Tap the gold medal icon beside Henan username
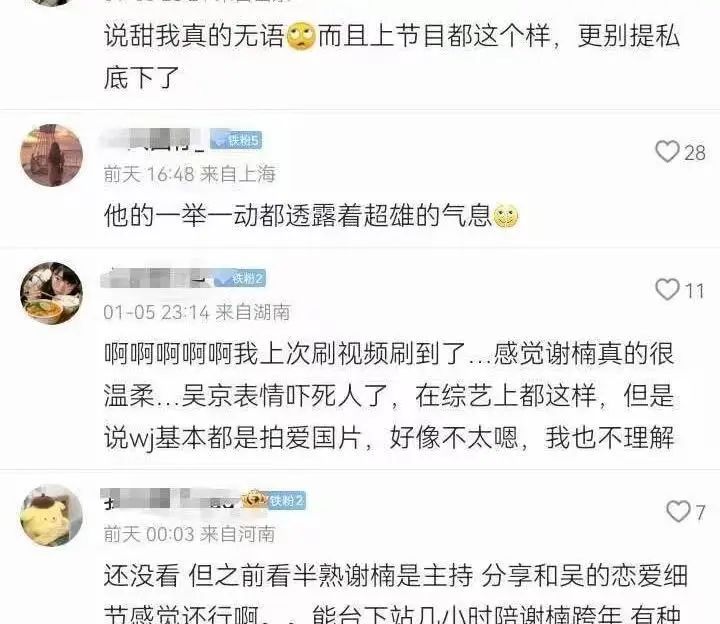This screenshot has height=624, width=720. point(254,499)
